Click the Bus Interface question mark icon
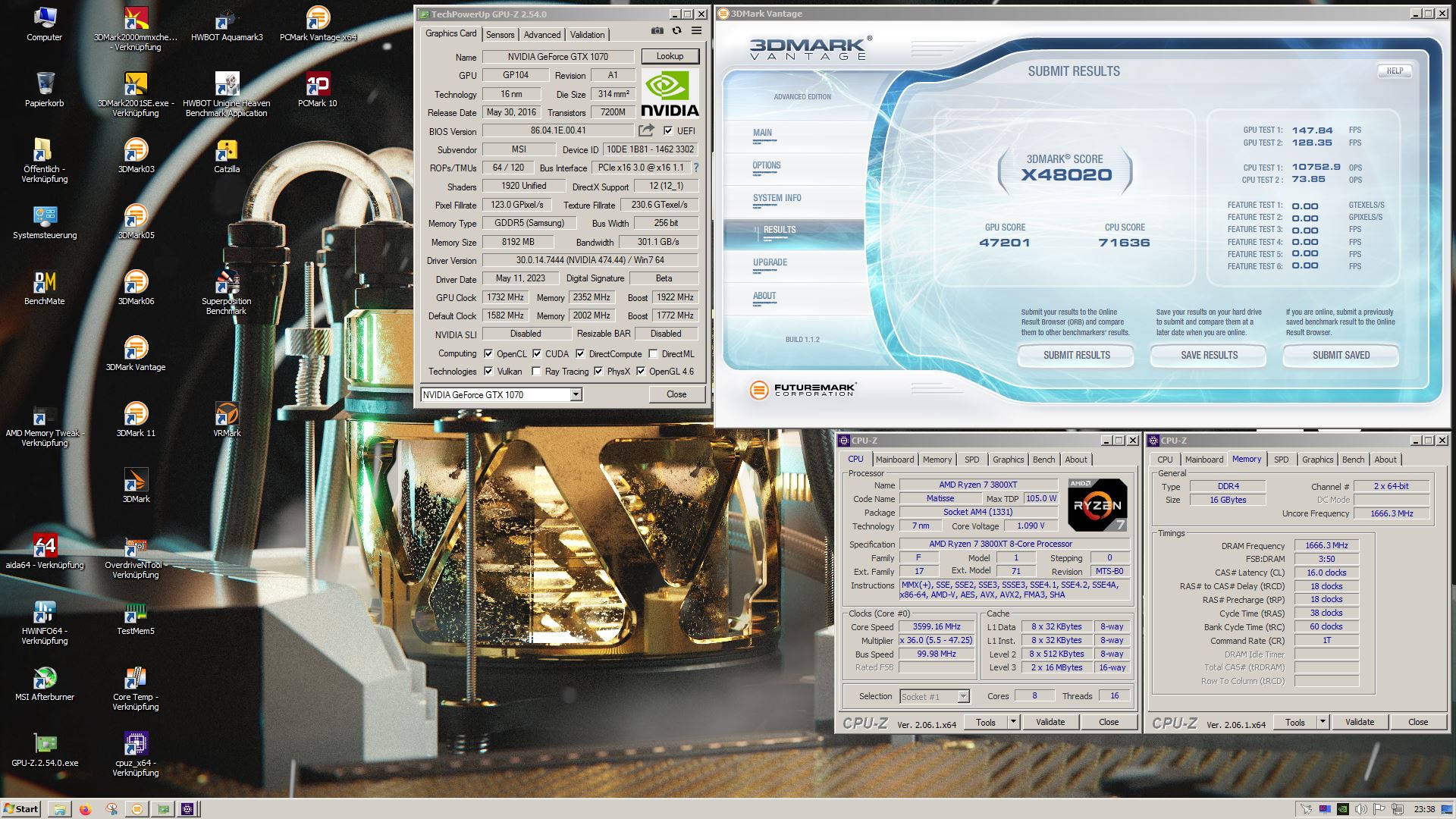This screenshot has width=1456, height=819. 695,168
